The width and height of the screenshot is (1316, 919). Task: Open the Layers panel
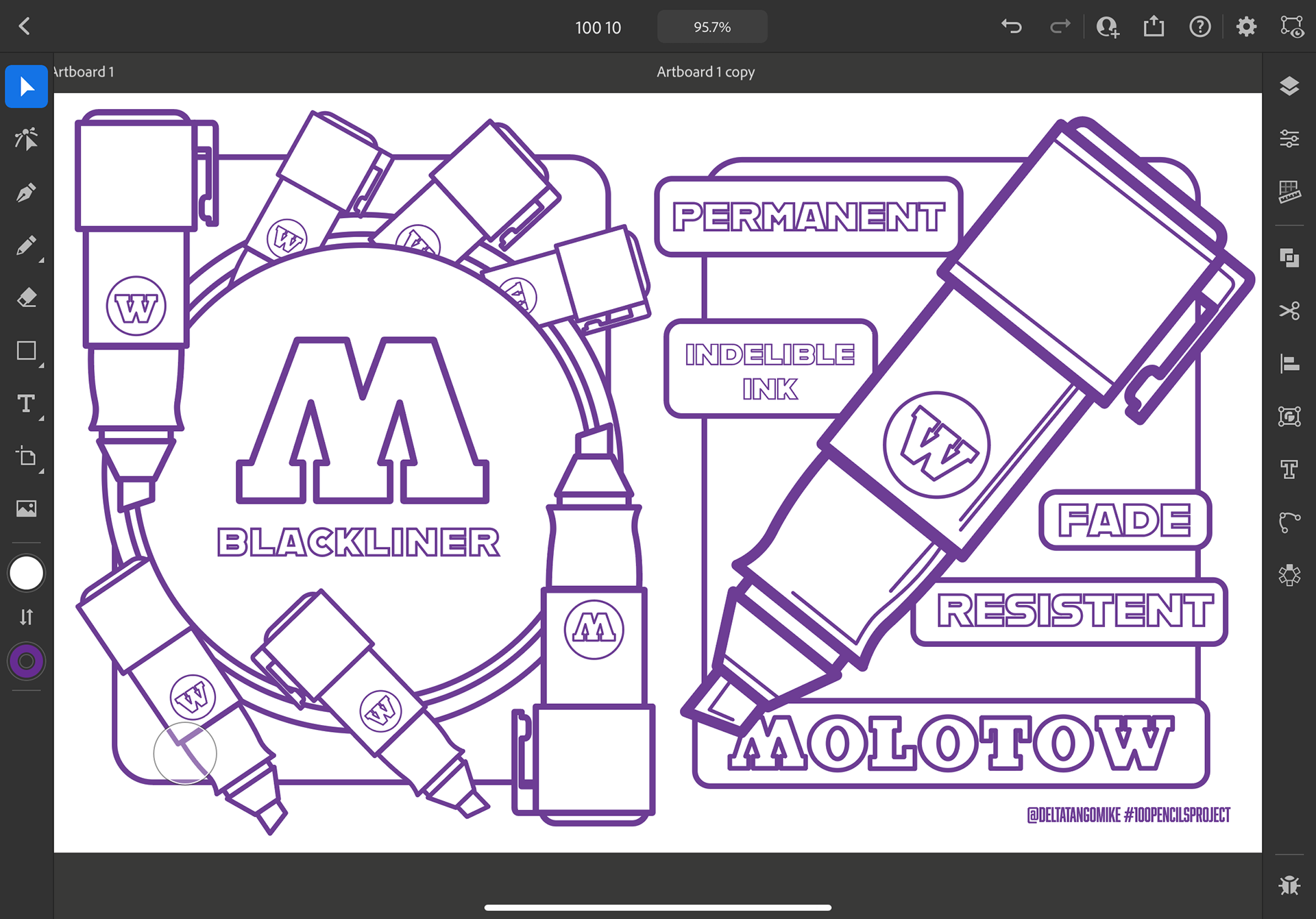click(x=1289, y=86)
